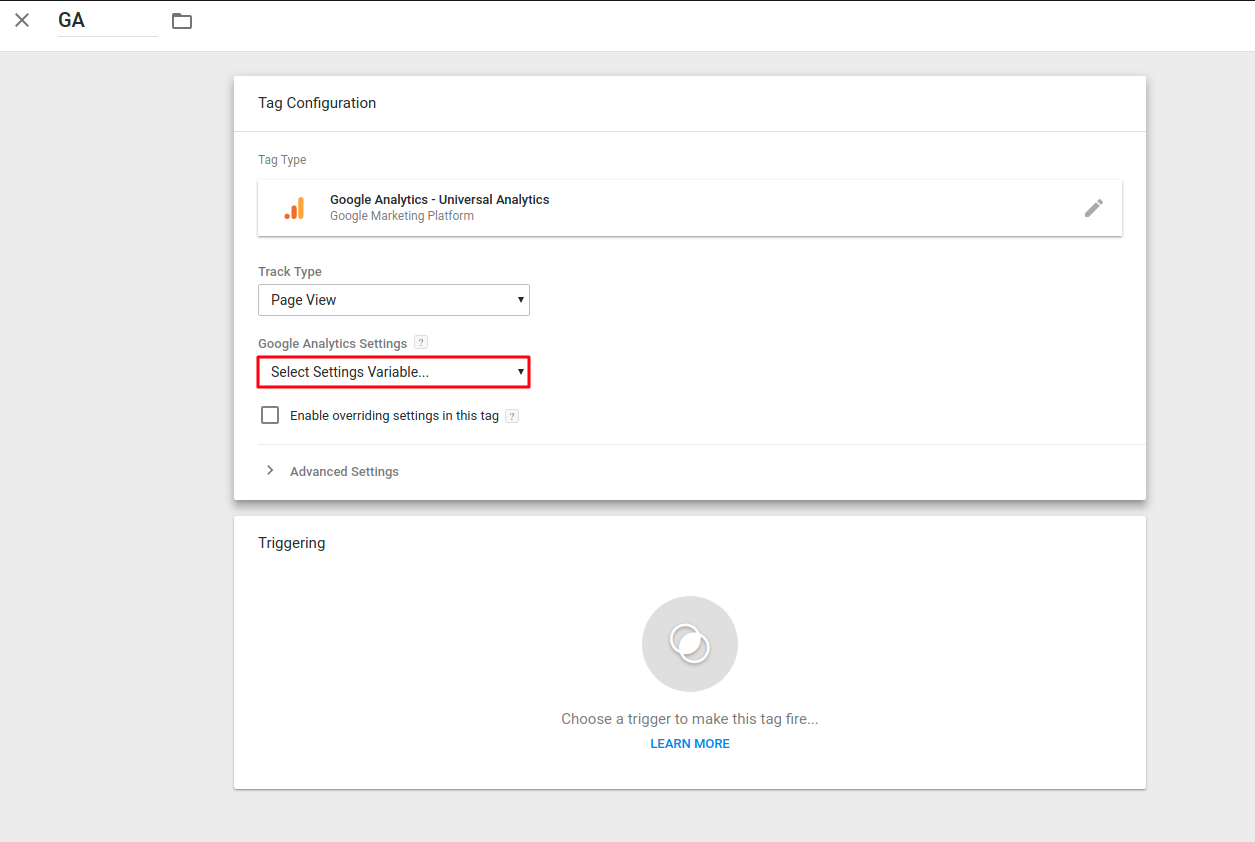The width and height of the screenshot is (1255, 842).
Task: Click the Google Marketing Platform subtitle
Action: click(x=402, y=216)
